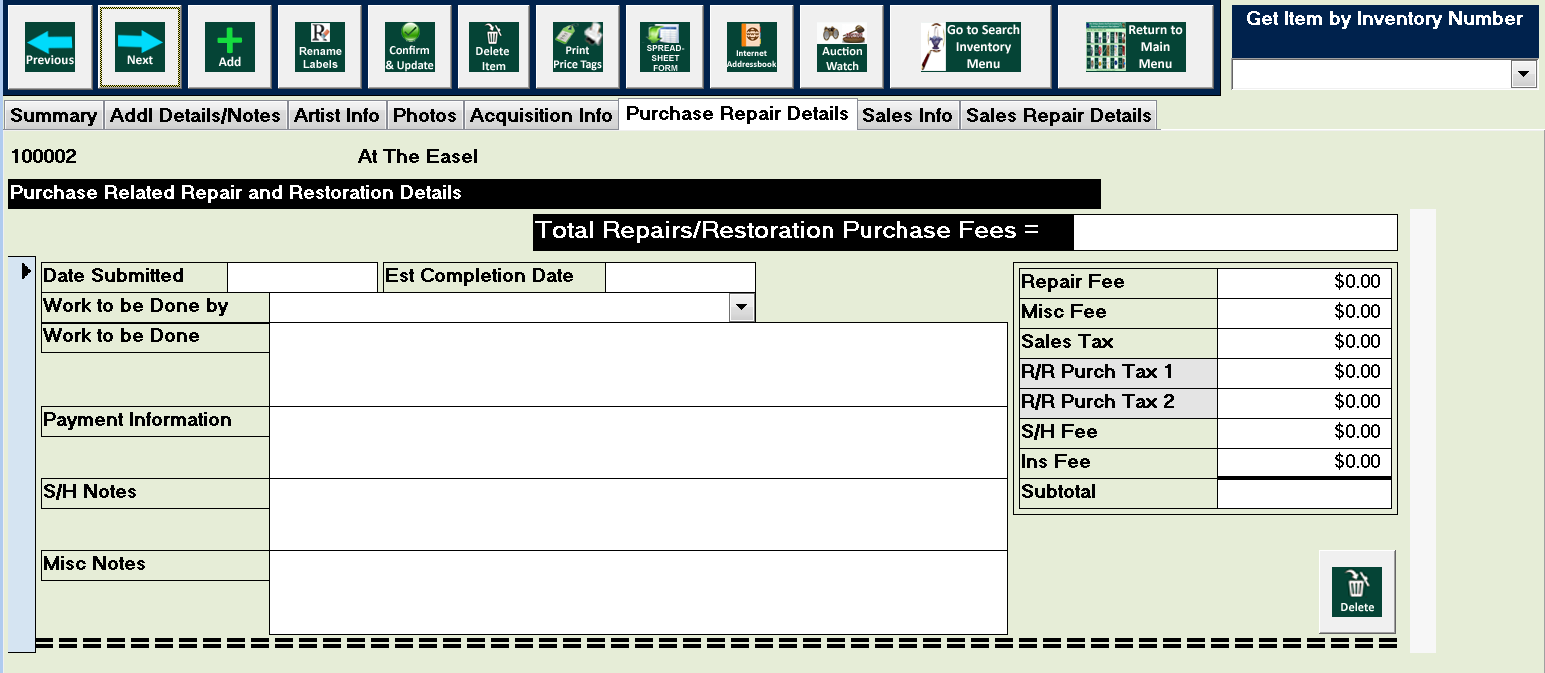
Task: Click Confirm & Update checkmark icon
Action: [x=410, y=47]
